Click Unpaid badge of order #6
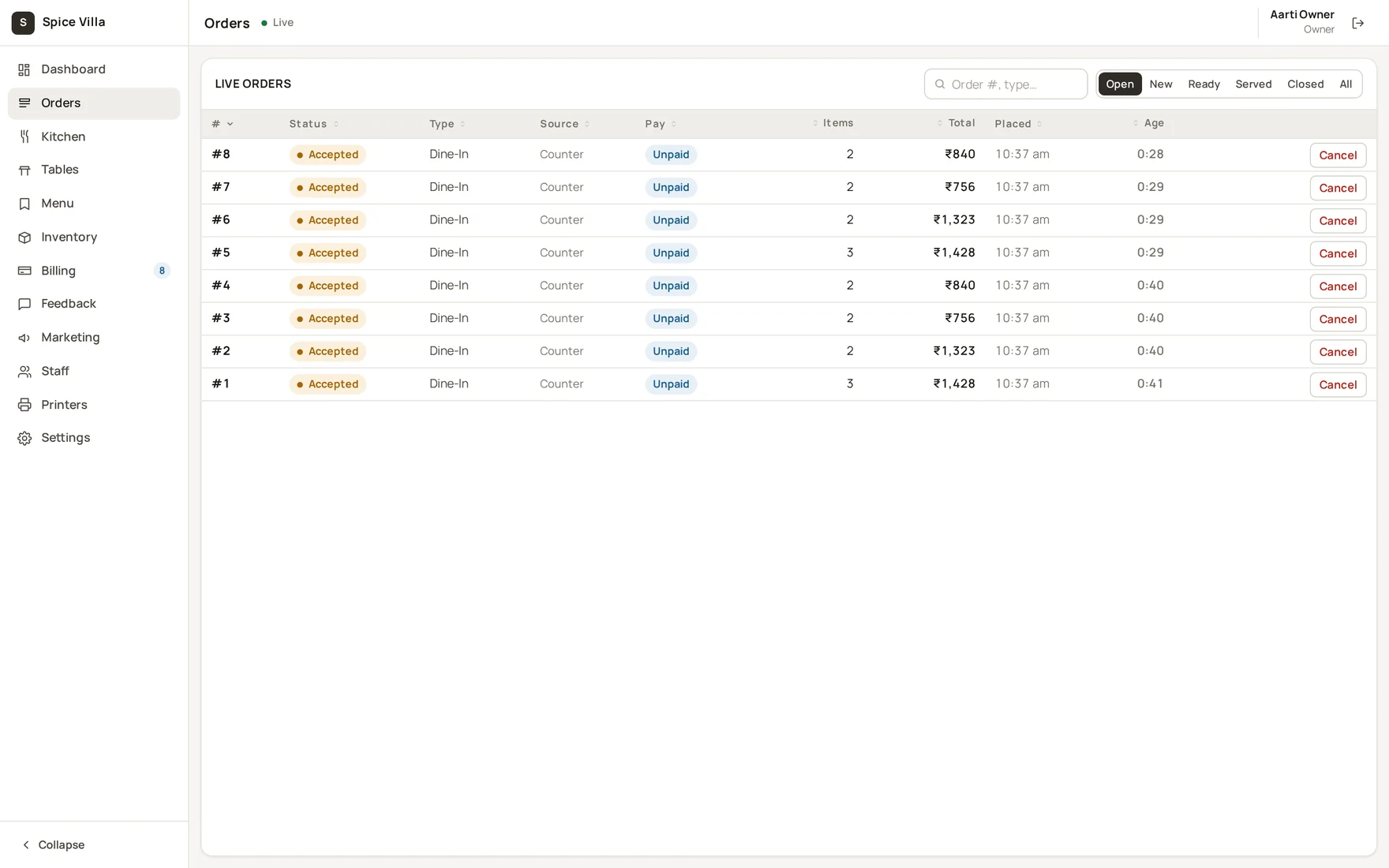1389x868 pixels. 671,220
